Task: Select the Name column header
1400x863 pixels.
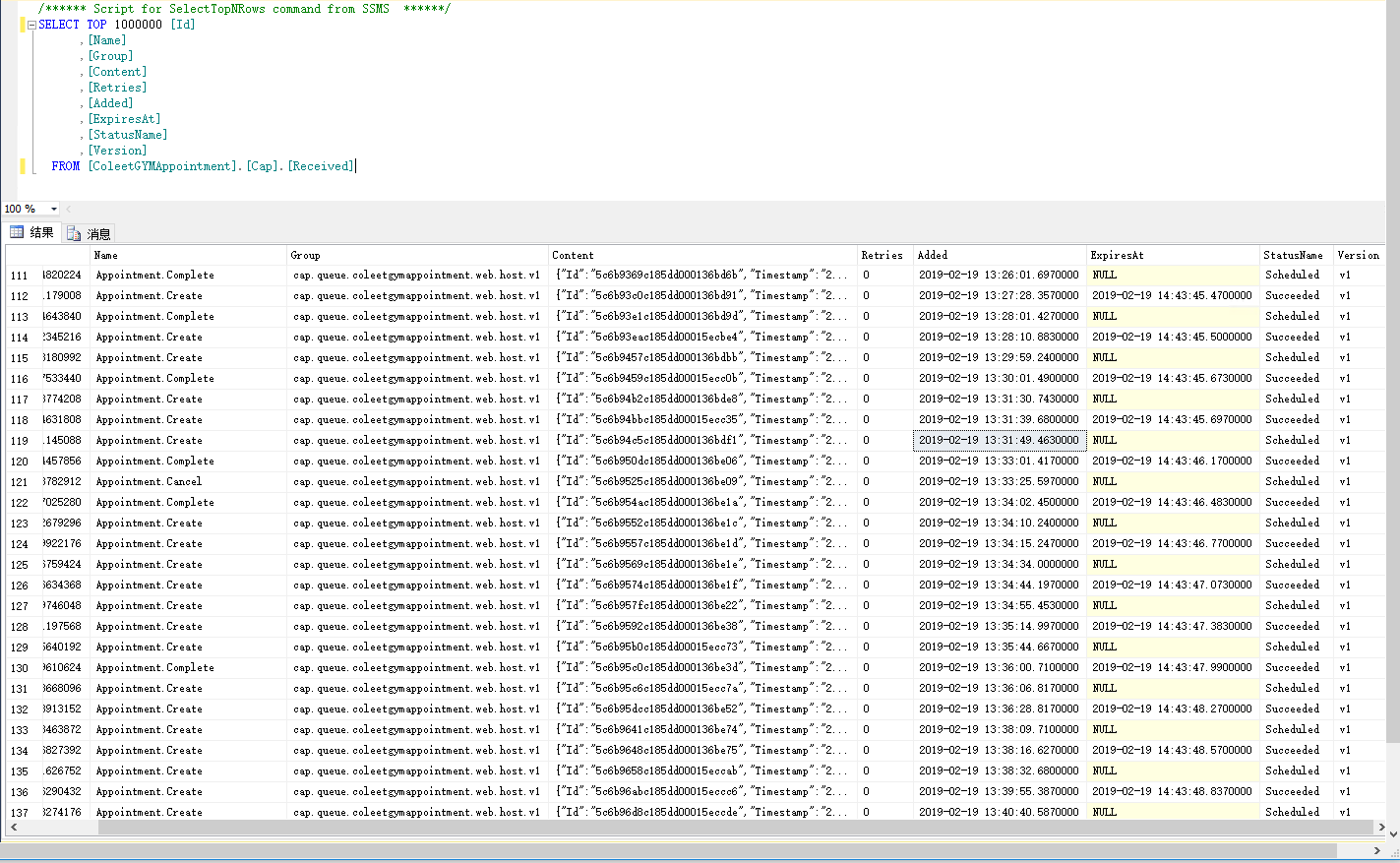Action: tap(189, 255)
